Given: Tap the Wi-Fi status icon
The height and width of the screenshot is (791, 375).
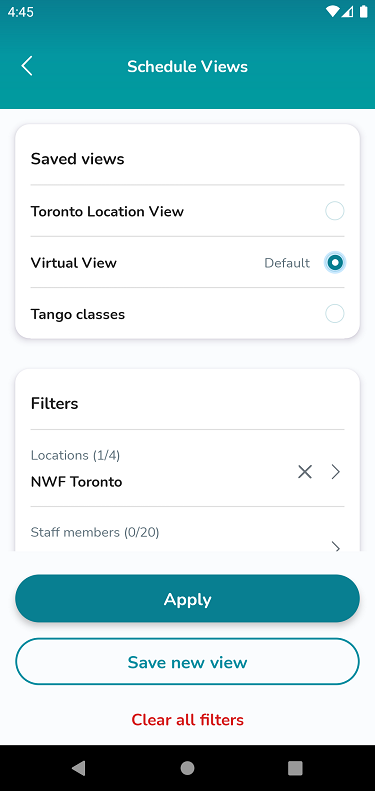Looking at the screenshot, I should pos(333,12).
